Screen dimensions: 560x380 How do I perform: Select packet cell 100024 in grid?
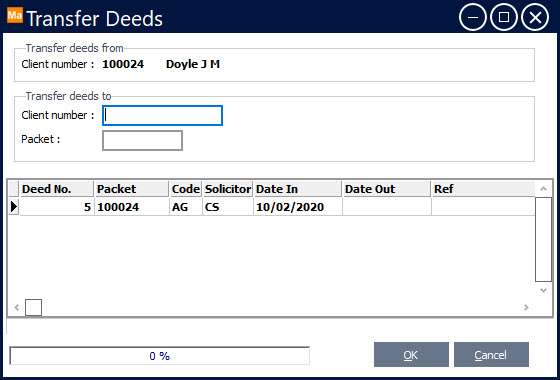[x=132, y=207]
